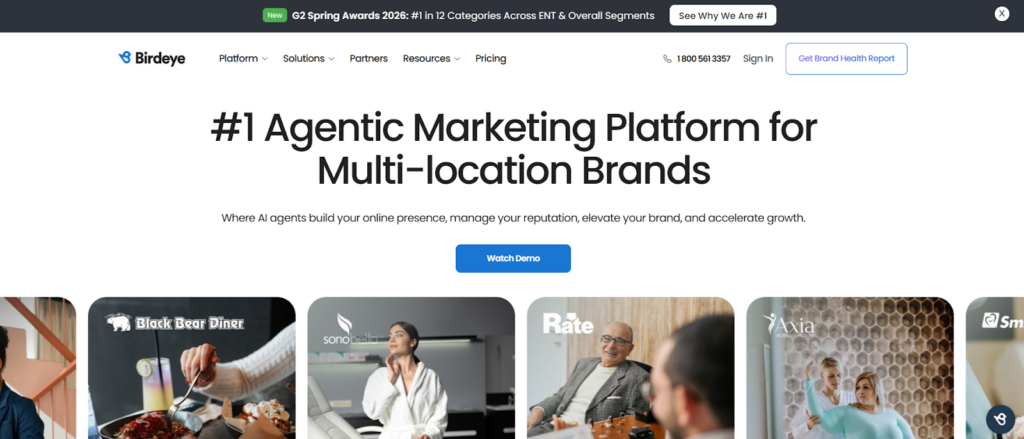
Task: Expand the Resources dropdown menu
Action: (431, 59)
